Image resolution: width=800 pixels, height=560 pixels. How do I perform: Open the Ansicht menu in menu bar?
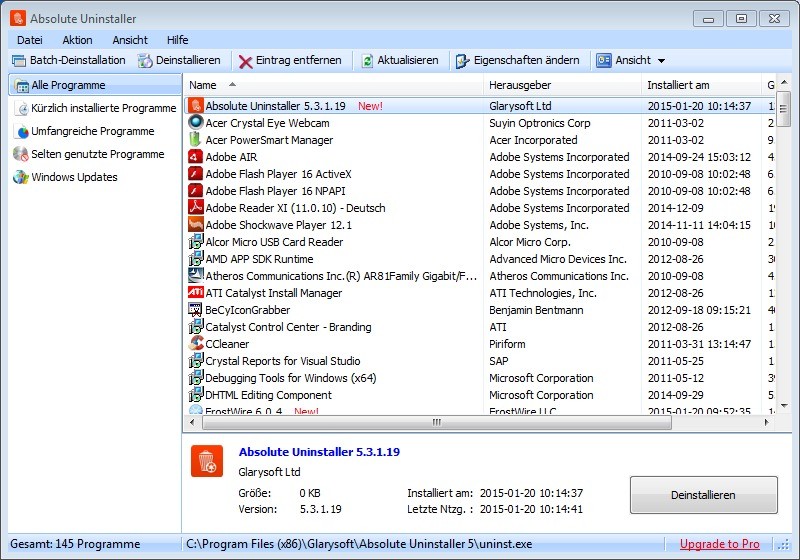[x=130, y=40]
